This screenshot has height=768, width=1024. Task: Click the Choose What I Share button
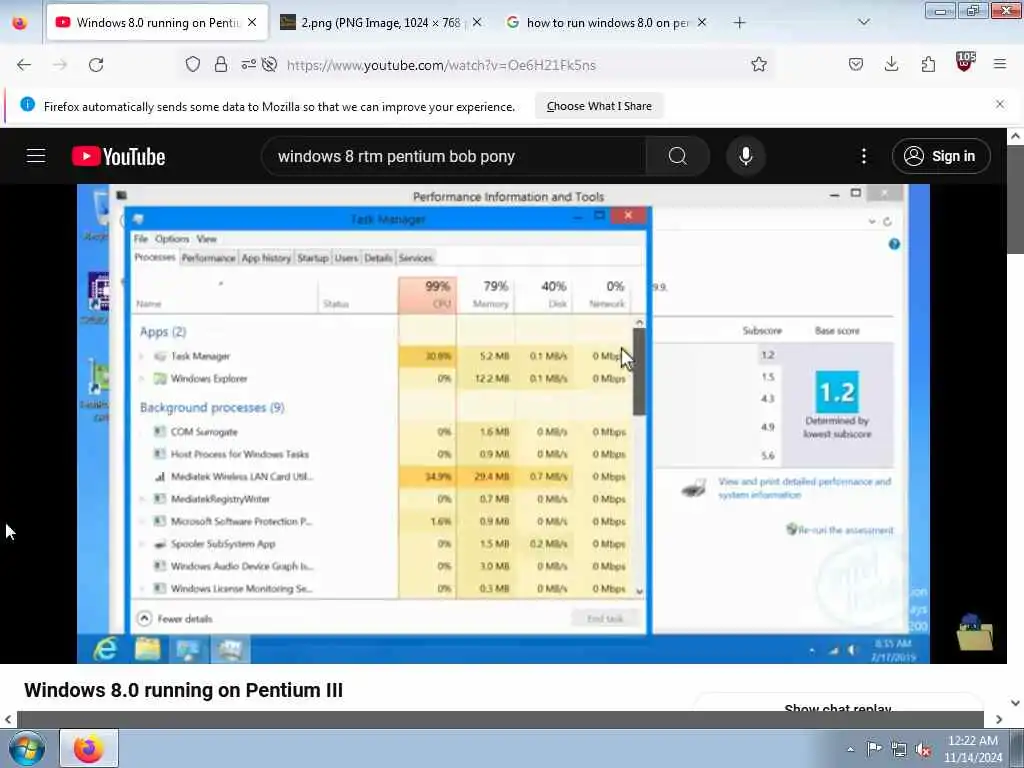point(599,106)
